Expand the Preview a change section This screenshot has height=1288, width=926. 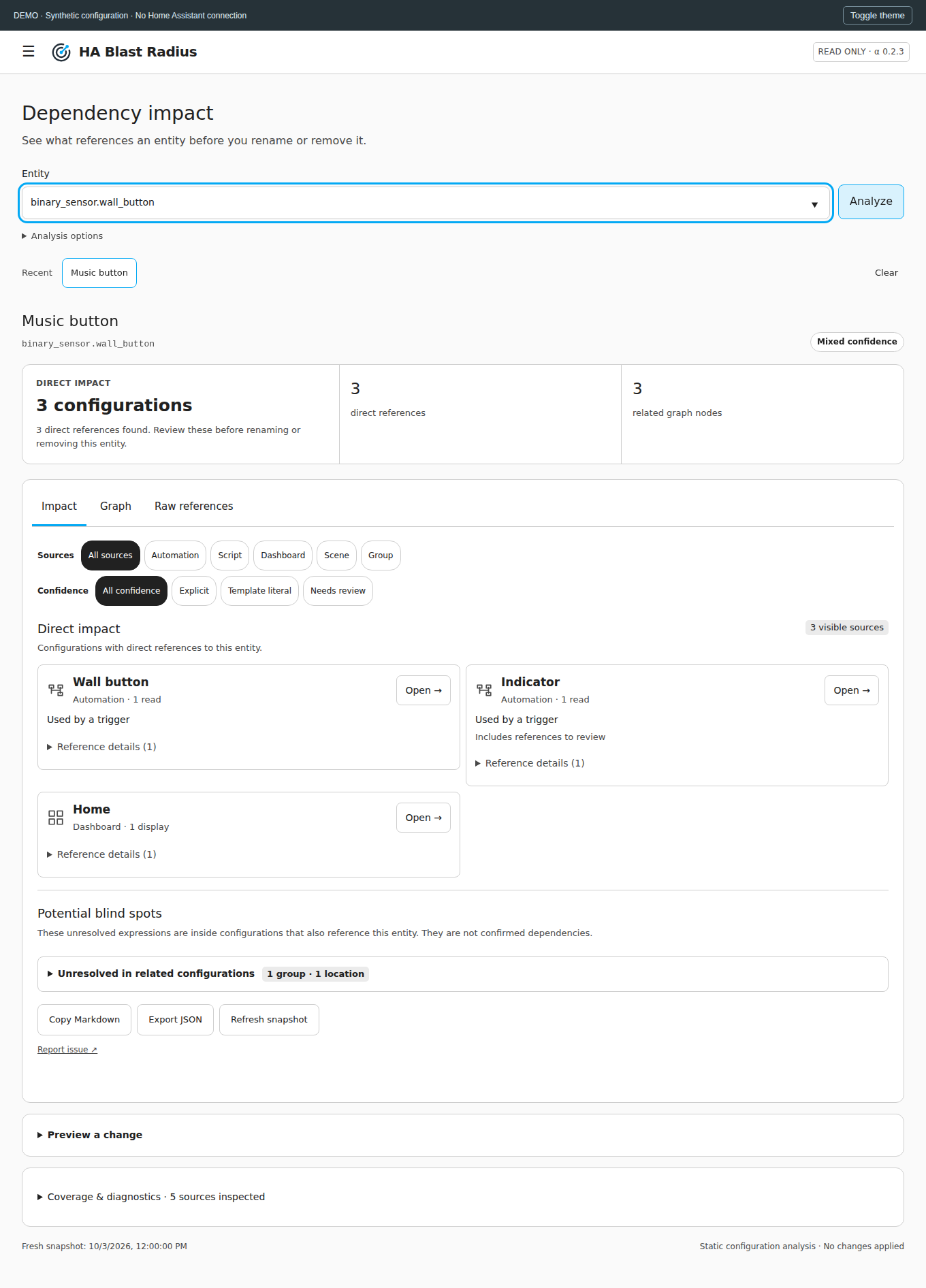(x=463, y=1135)
